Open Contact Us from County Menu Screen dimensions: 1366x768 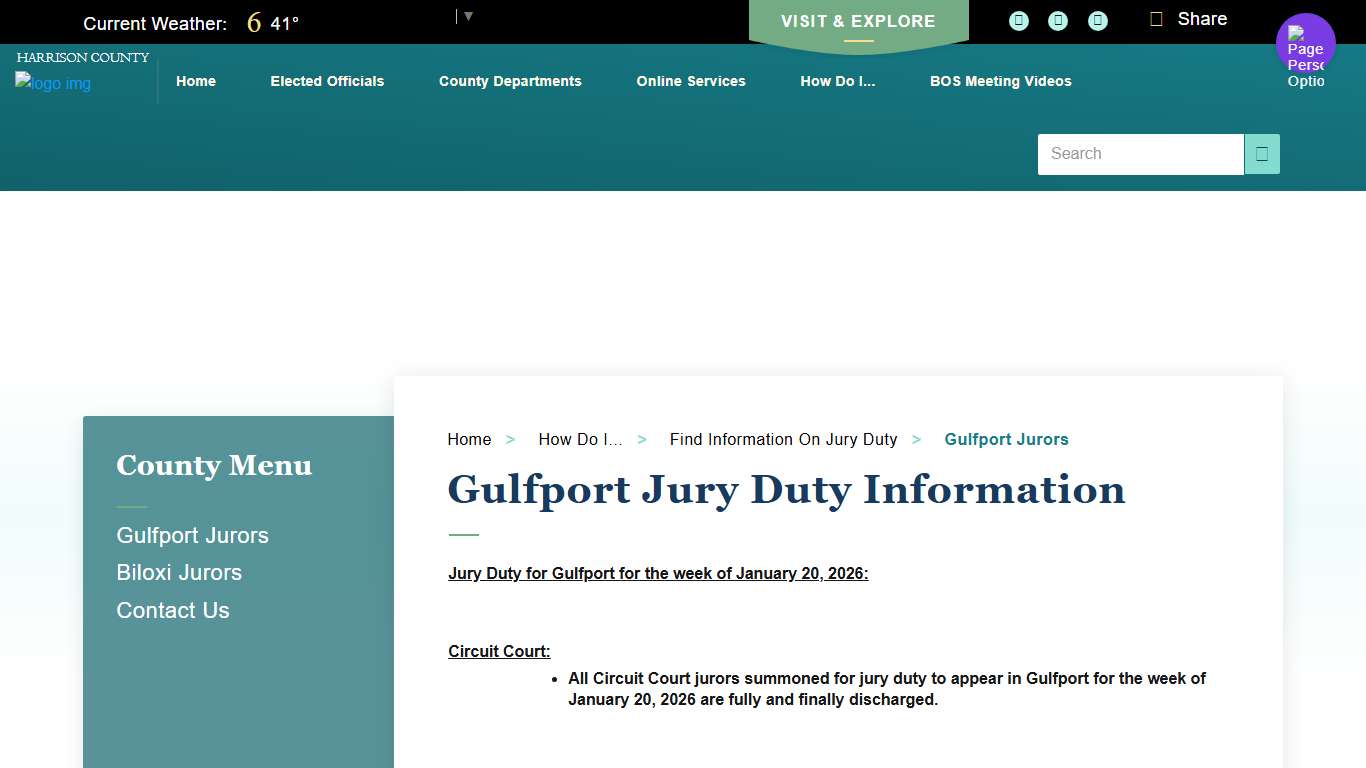pyautogui.click(x=173, y=611)
